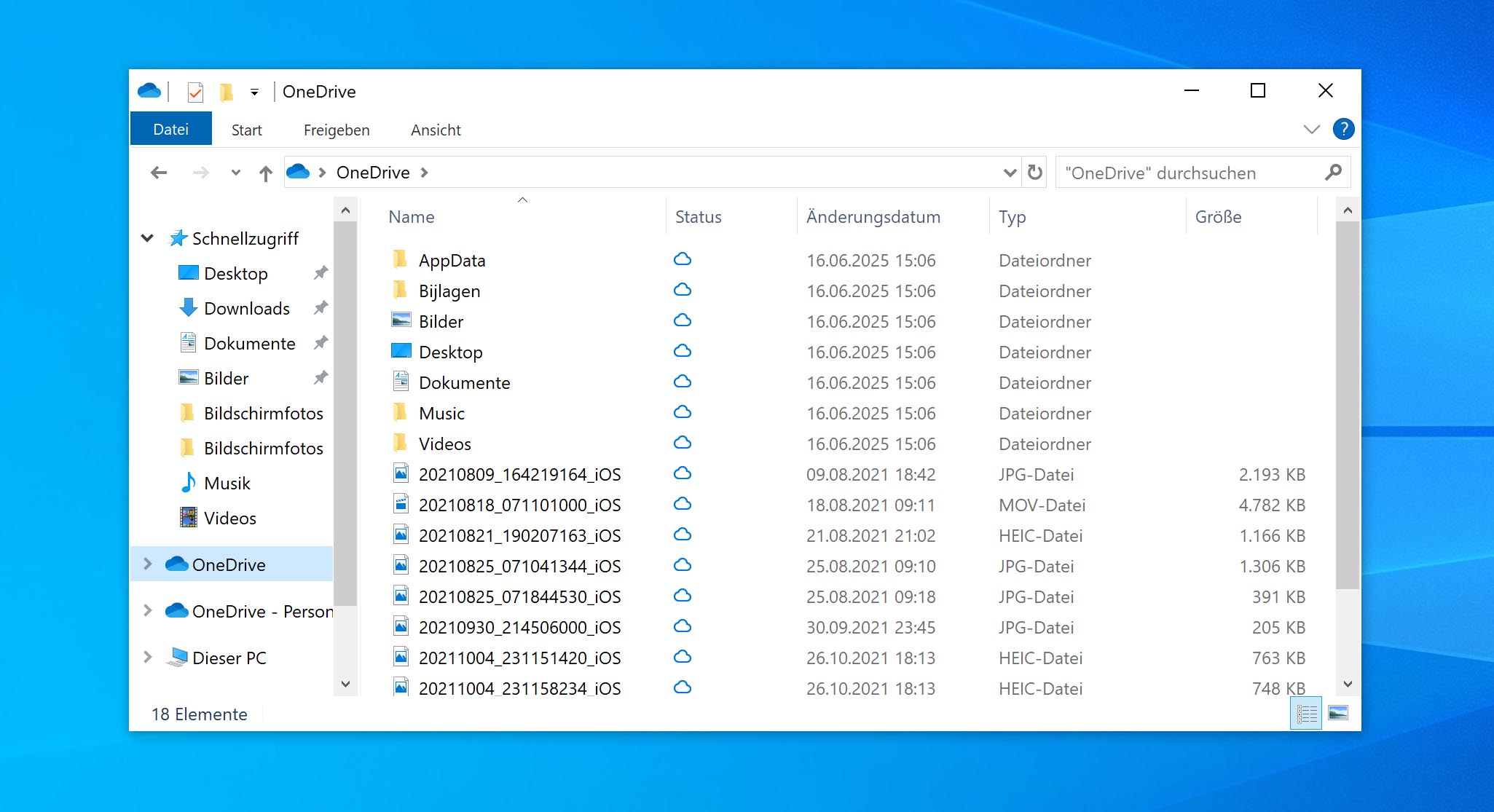The height and width of the screenshot is (812, 1494).
Task: Click the New folder icon in quick access toolbar
Action: pyautogui.click(x=227, y=92)
